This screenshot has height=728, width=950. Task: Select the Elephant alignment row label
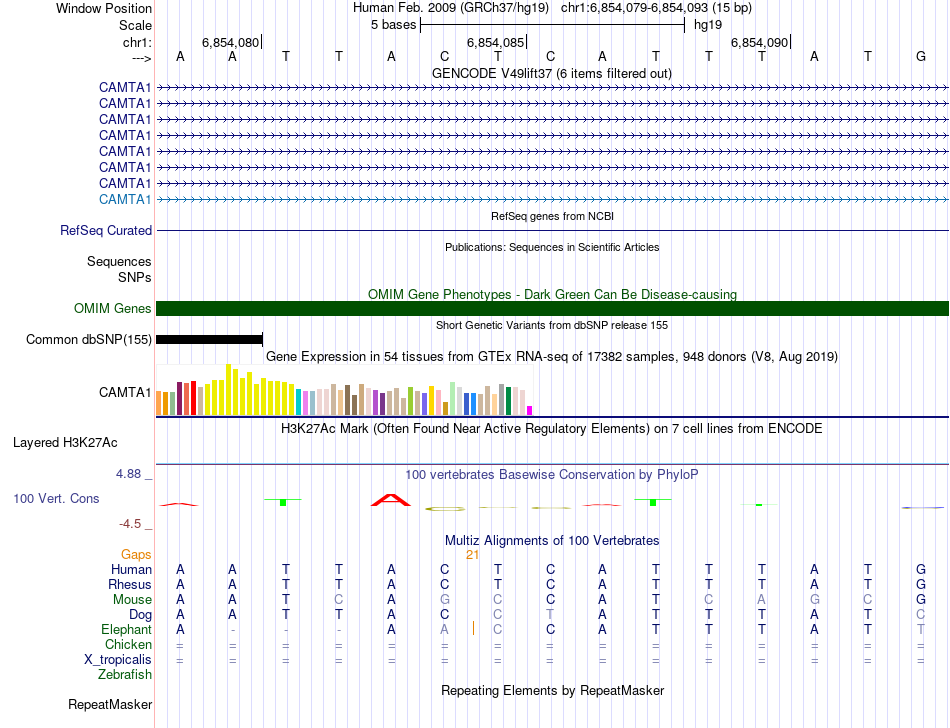(x=127, y=629)
